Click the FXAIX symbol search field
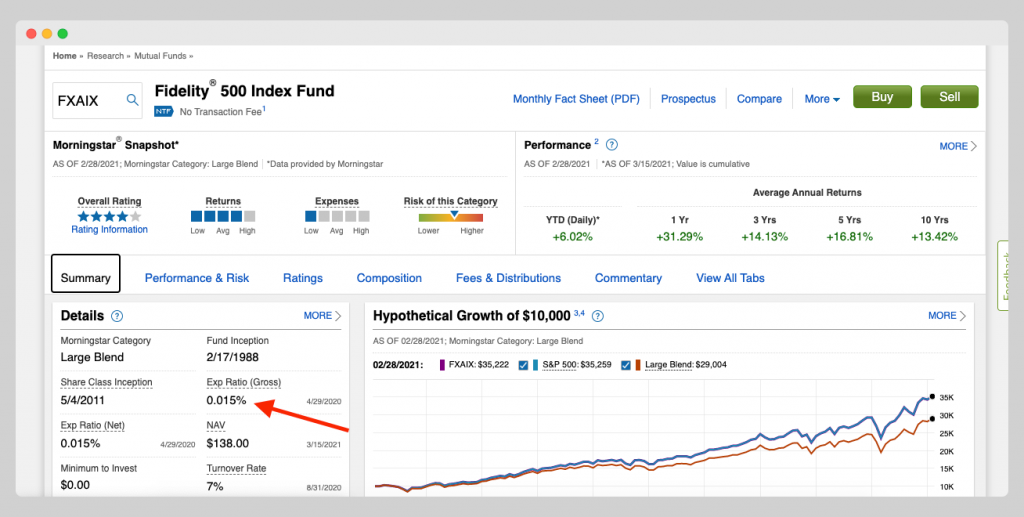Viewport: 1024px width, 517px height. [90, 99]
